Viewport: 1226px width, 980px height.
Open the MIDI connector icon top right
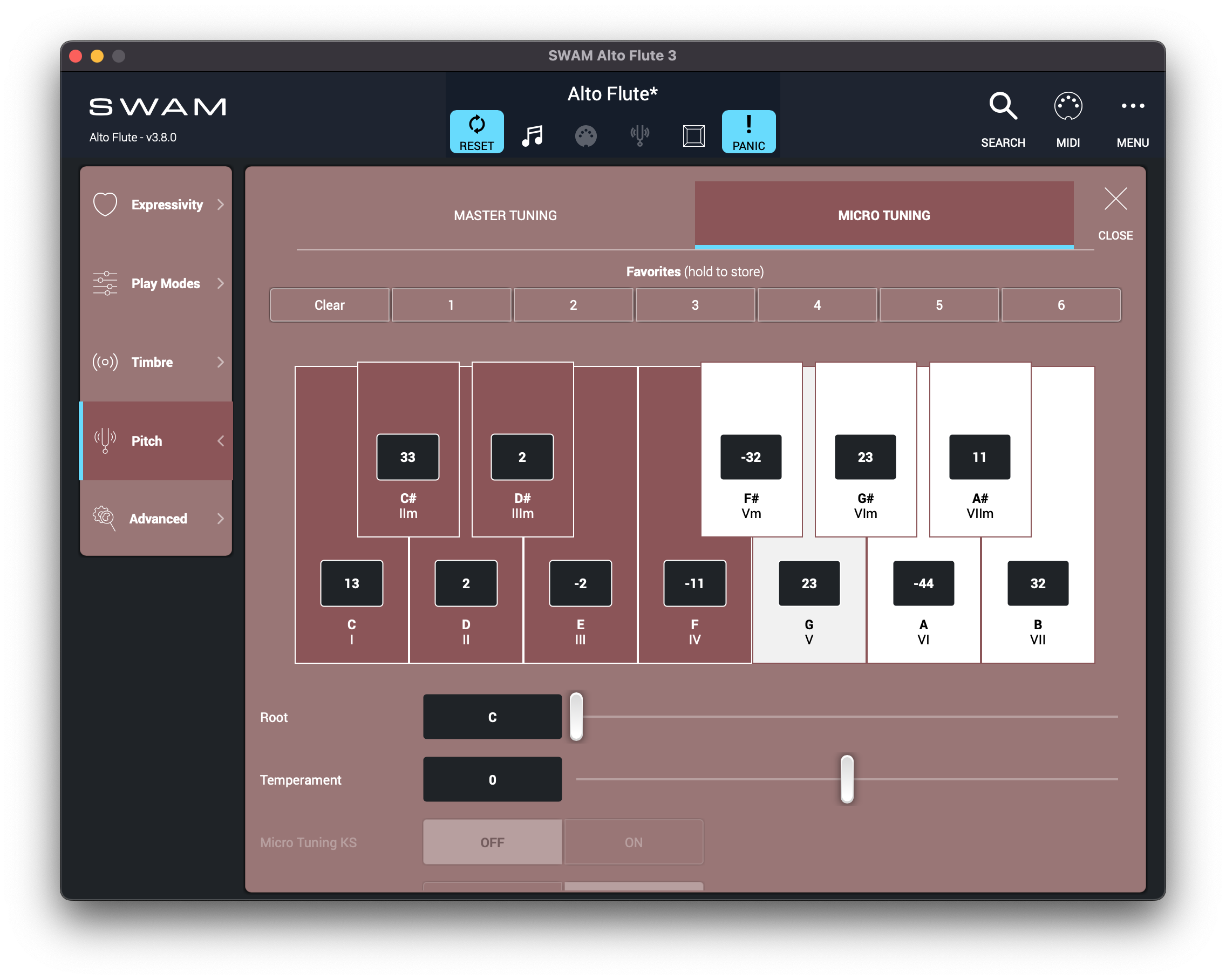coord(1068,106)
